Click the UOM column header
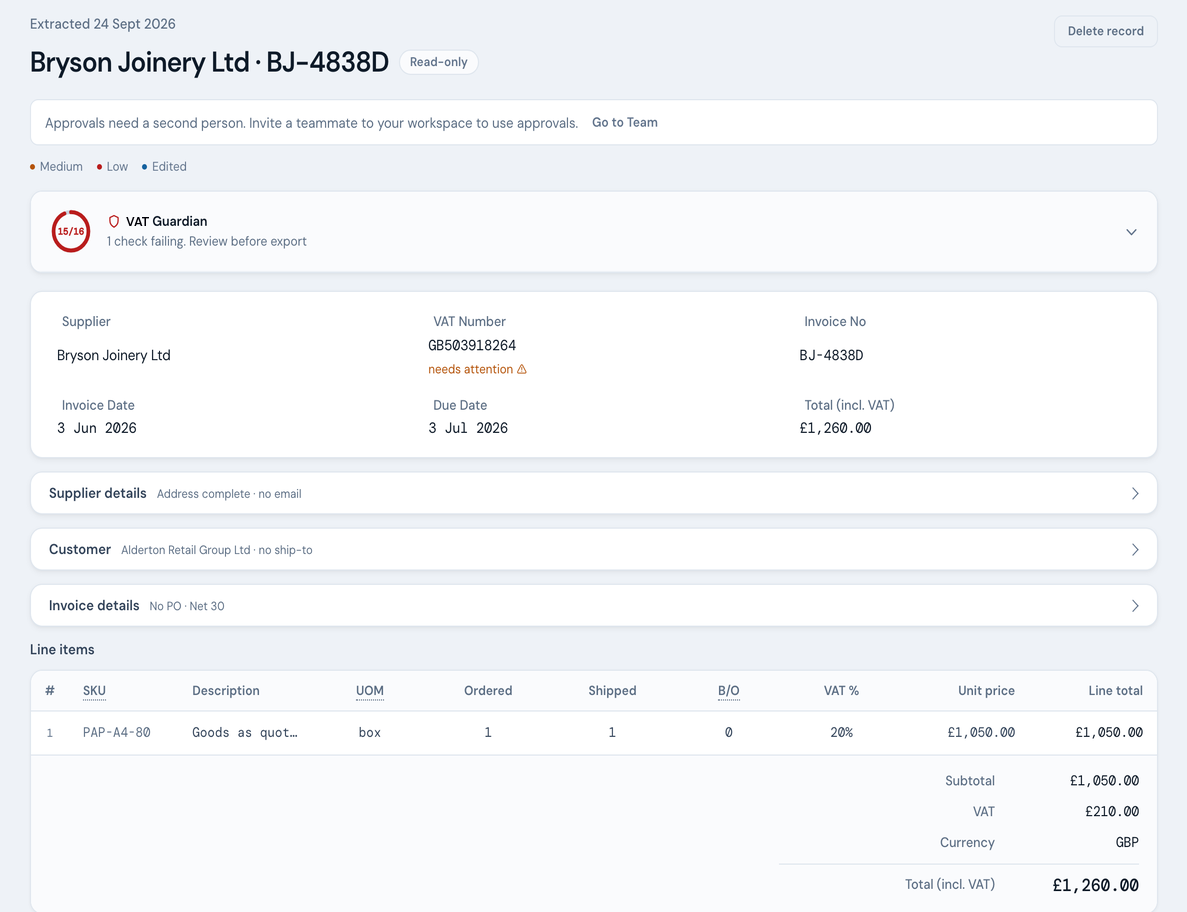 [x=369, y=690]
